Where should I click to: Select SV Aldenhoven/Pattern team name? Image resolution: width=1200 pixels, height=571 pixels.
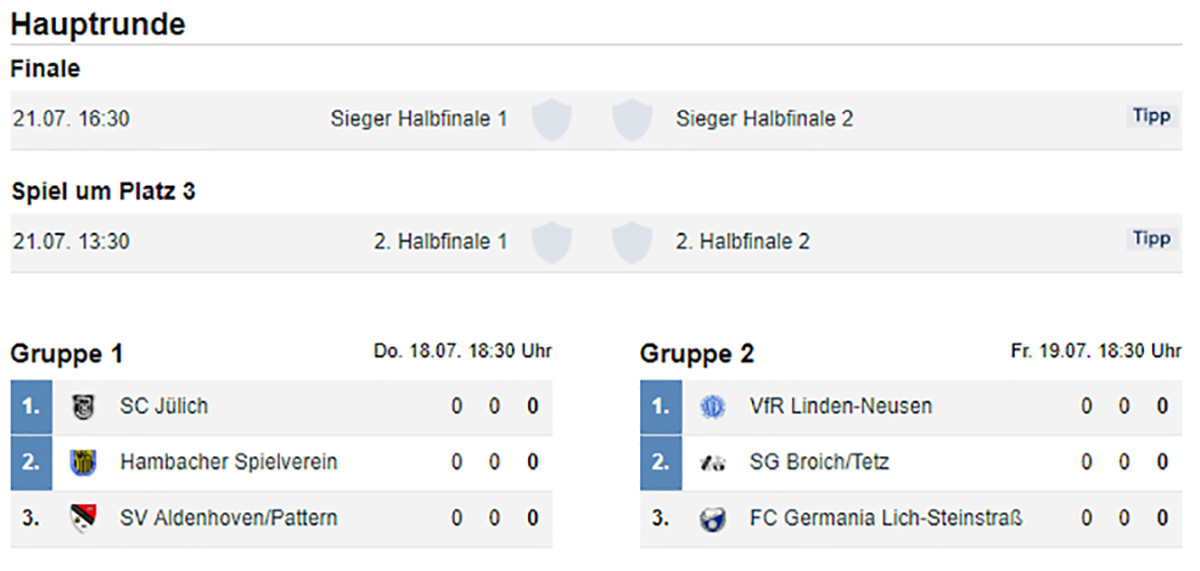coord(229,519)
